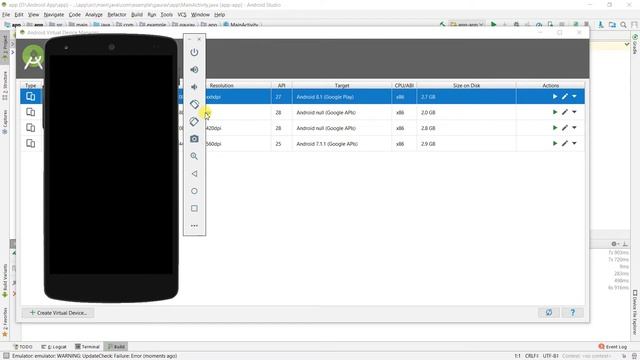Sort devices by Target column header

pos(342,85)
